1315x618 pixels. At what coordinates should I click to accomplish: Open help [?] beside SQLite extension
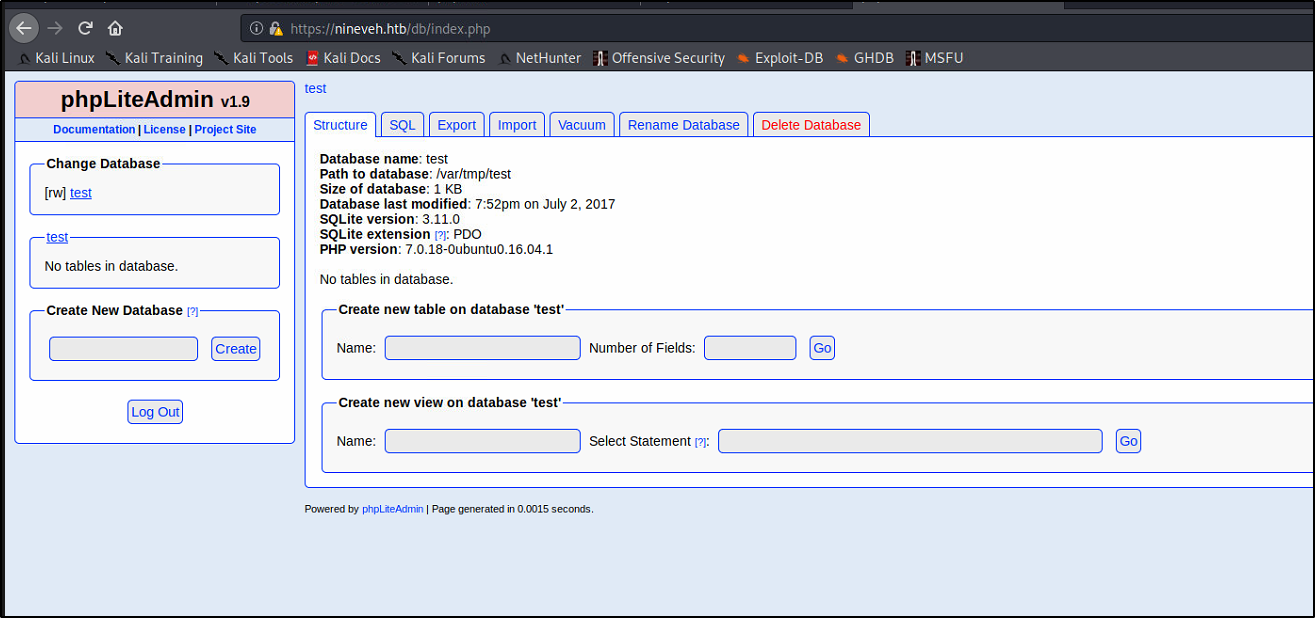440,235
